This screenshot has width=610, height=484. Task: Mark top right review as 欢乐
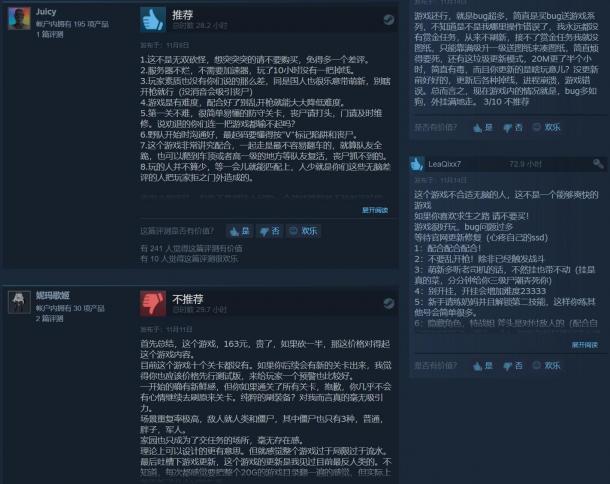(x=546, y=127)
